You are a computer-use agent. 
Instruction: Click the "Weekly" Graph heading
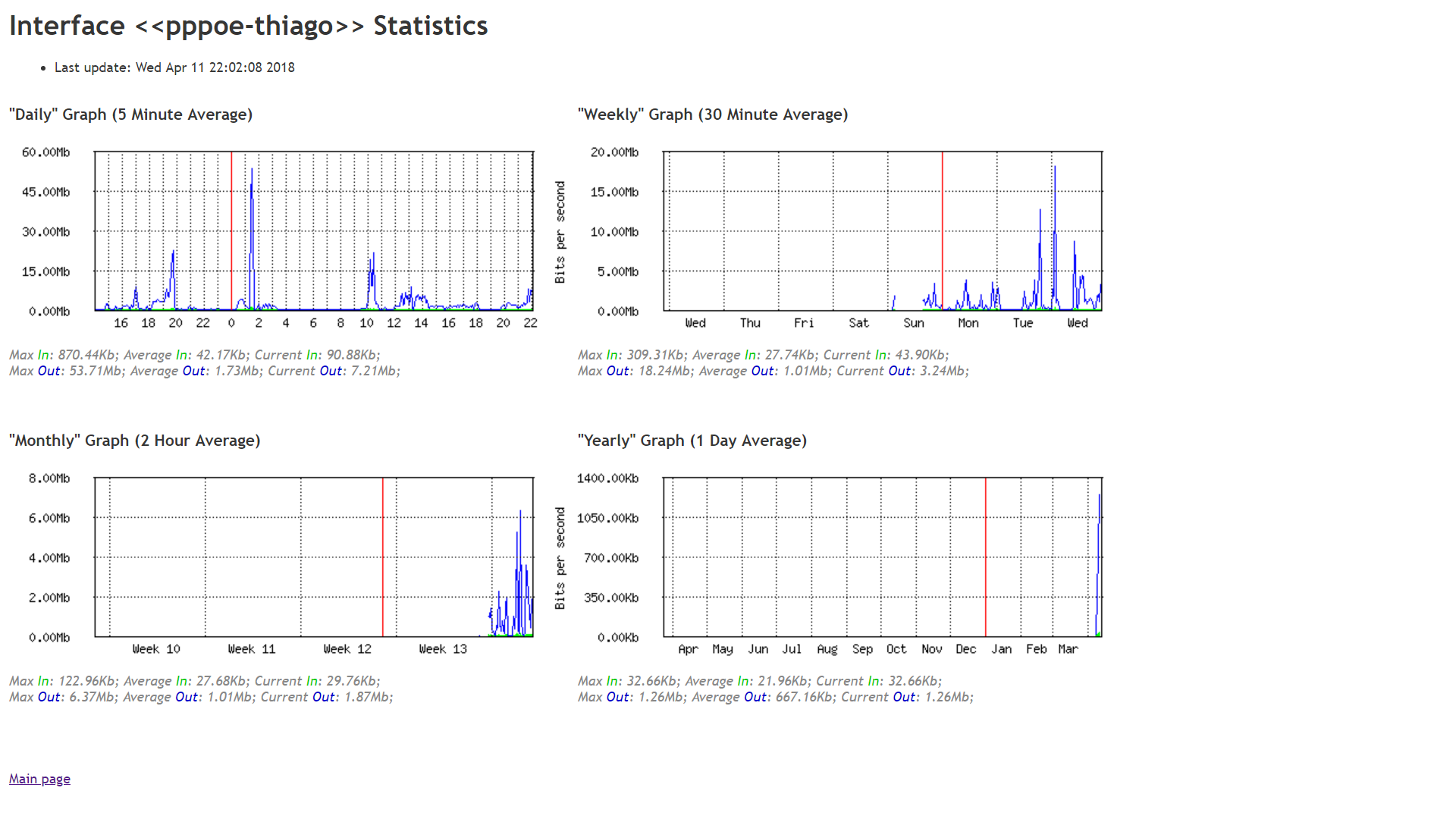pos(712,115)
